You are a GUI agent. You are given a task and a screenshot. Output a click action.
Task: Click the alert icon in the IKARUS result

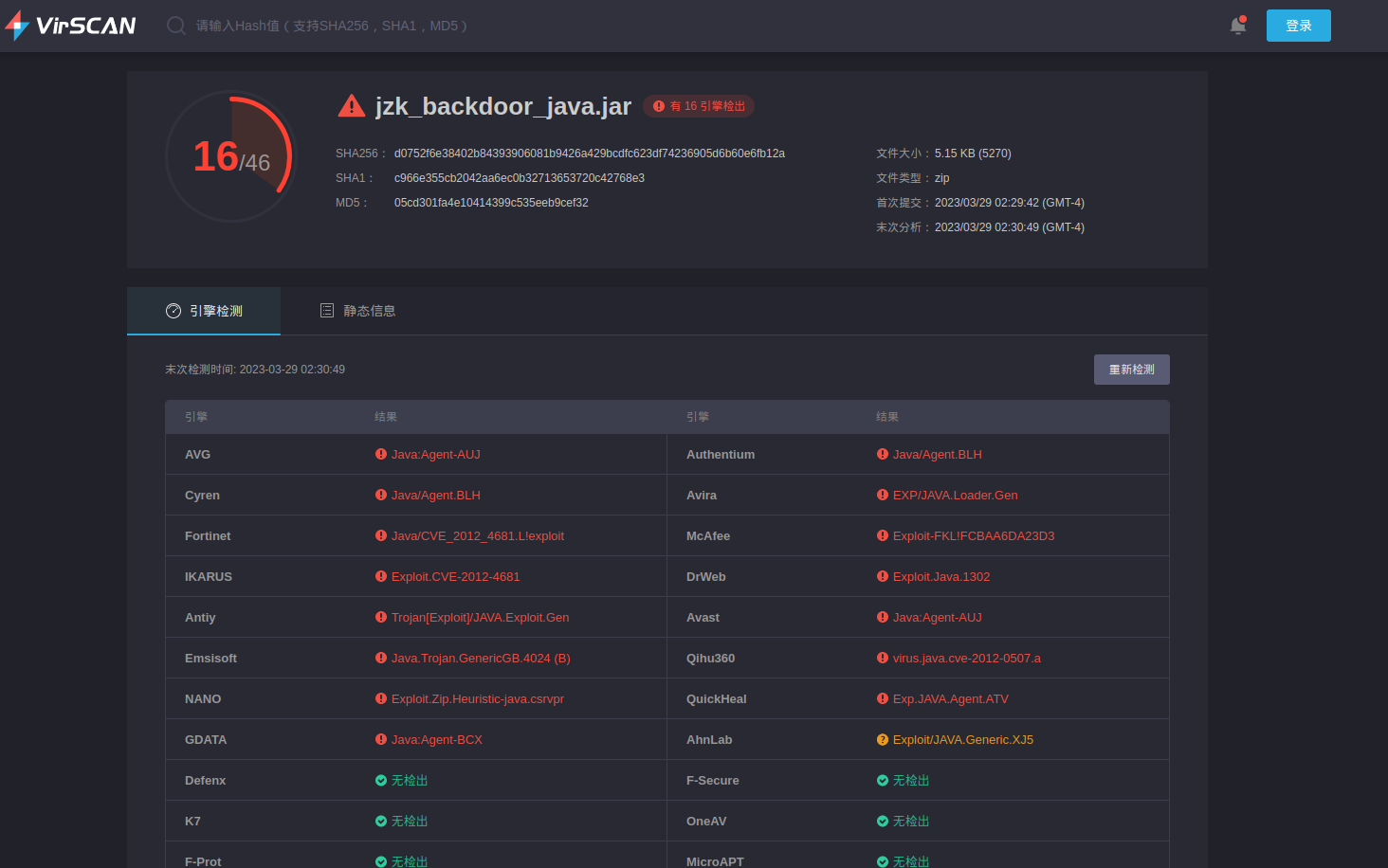click(381, 576)
